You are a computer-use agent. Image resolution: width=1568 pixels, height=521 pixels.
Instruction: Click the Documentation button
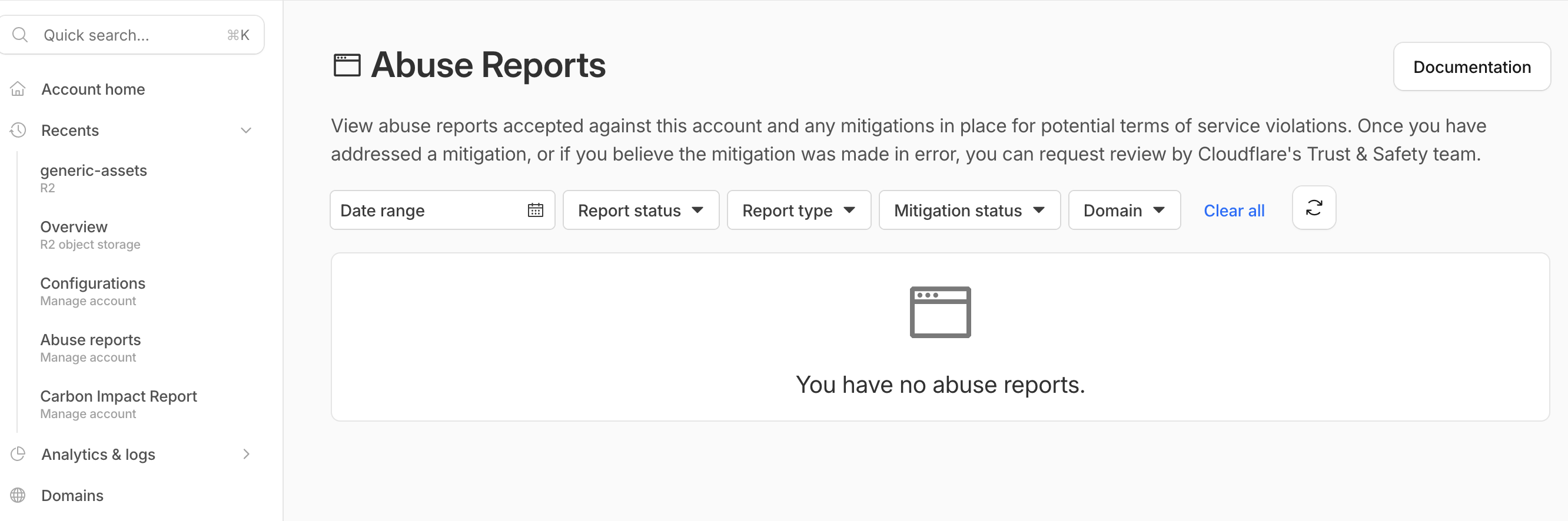[1471, 67]
